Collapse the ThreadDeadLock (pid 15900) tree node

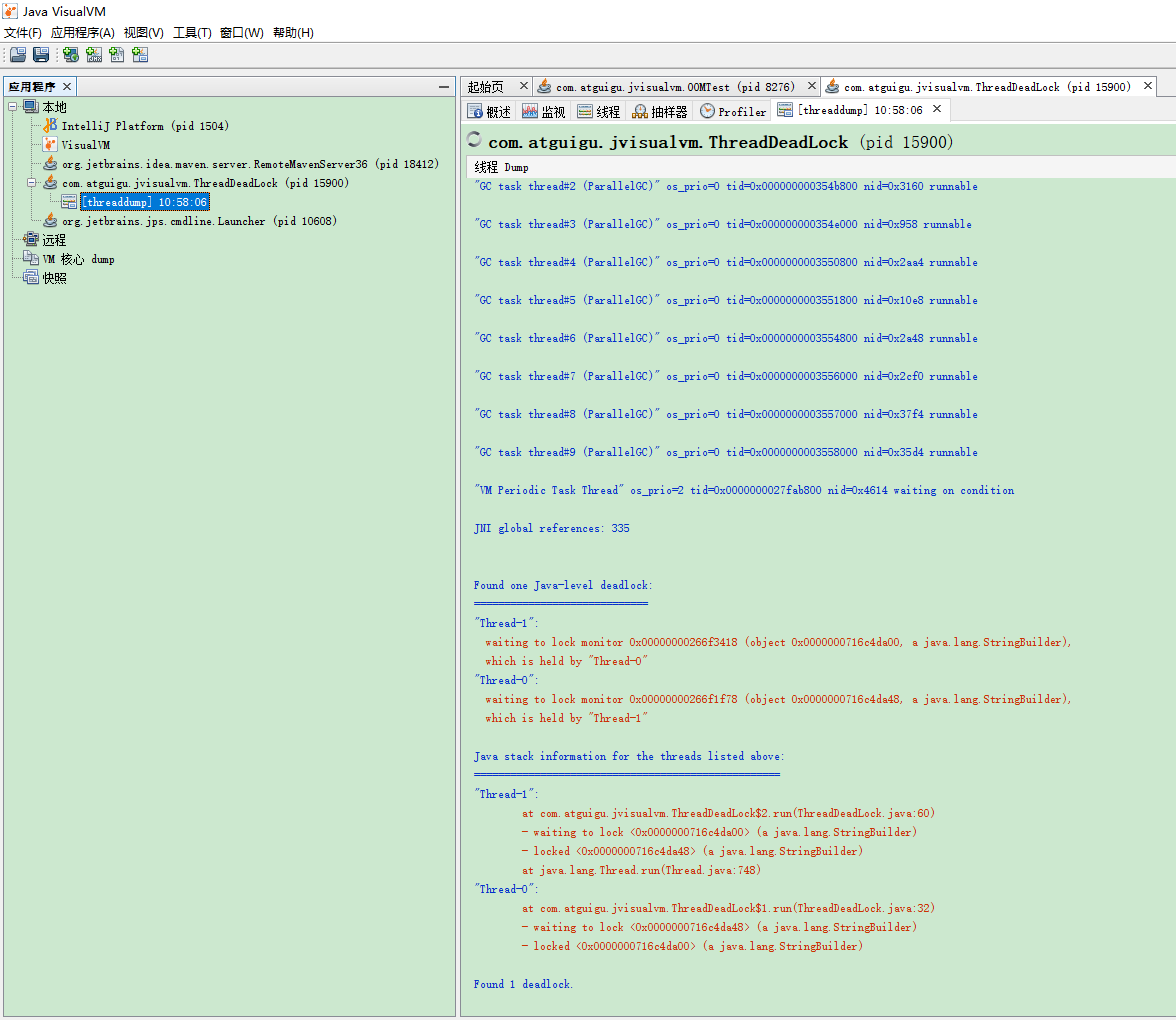(32, 183)
